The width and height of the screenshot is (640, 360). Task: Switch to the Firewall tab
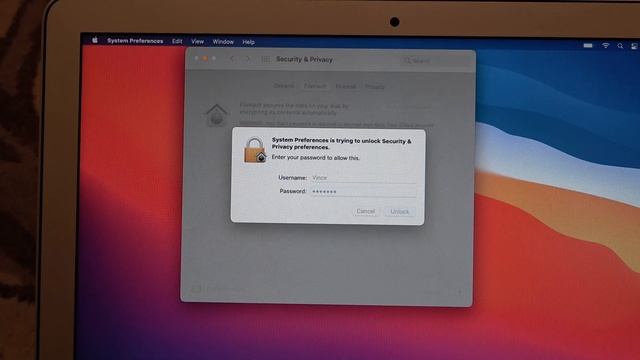pos(346,87)
